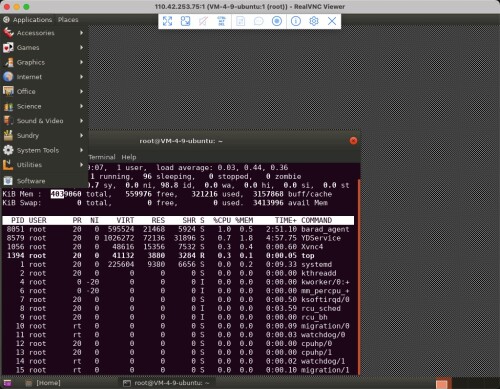Viewport: 500px width, 389px height.
Task: Open VNC Viewer properties gear icon
Action: (x=314, y=21)
